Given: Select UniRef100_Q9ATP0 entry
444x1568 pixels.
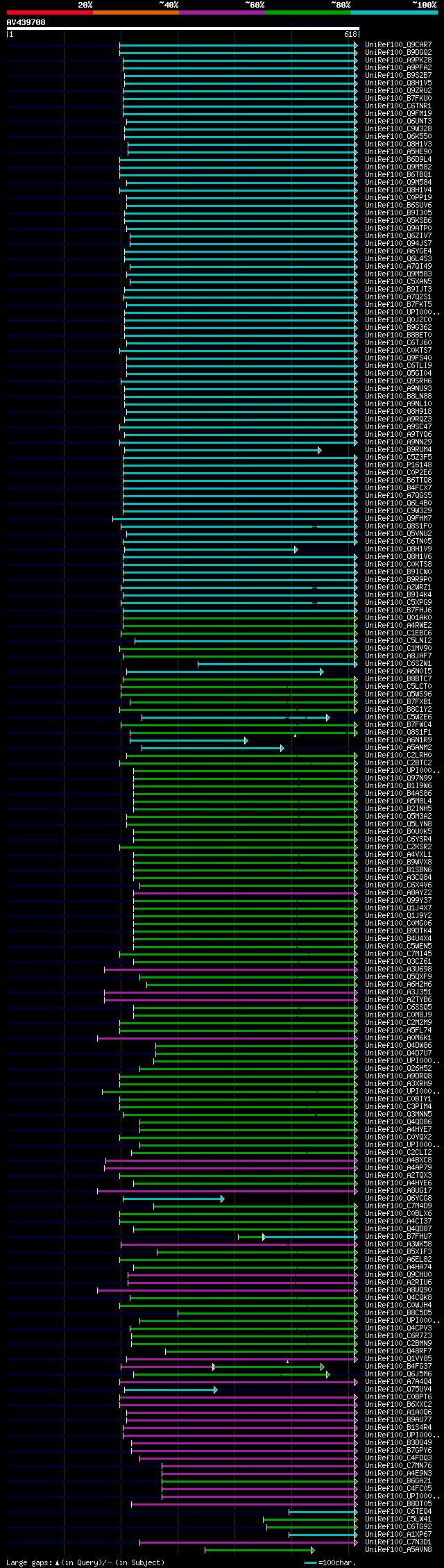Looking at the screenshot, I should coord(398,228).
